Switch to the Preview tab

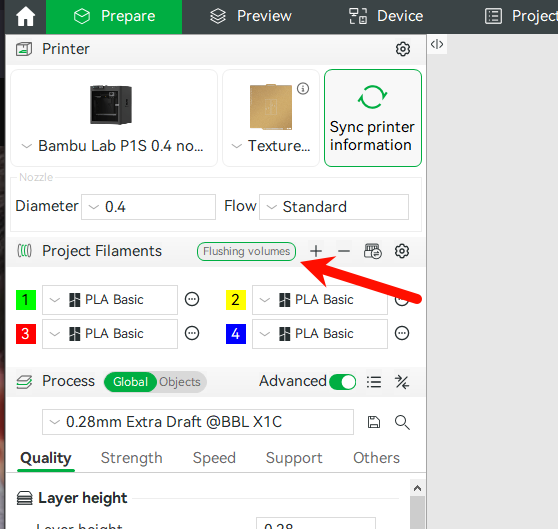251,16
